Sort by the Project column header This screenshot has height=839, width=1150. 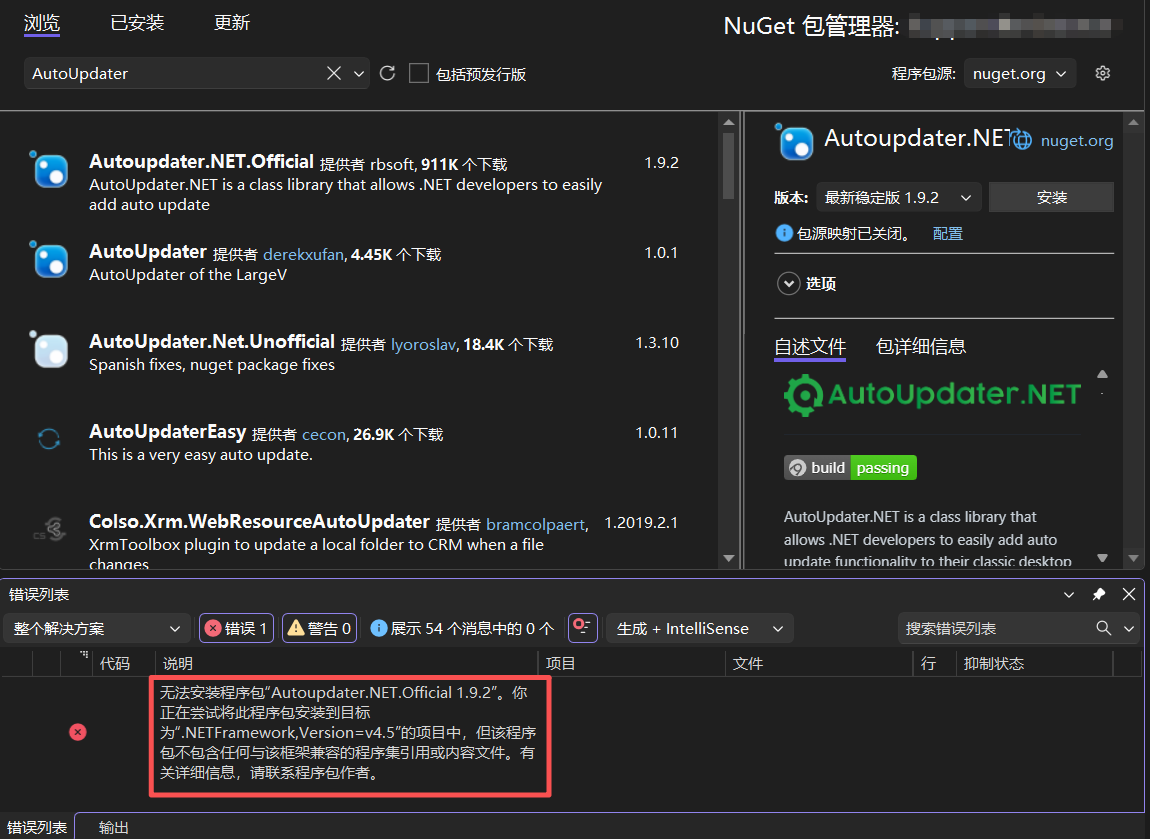[560, 663]
